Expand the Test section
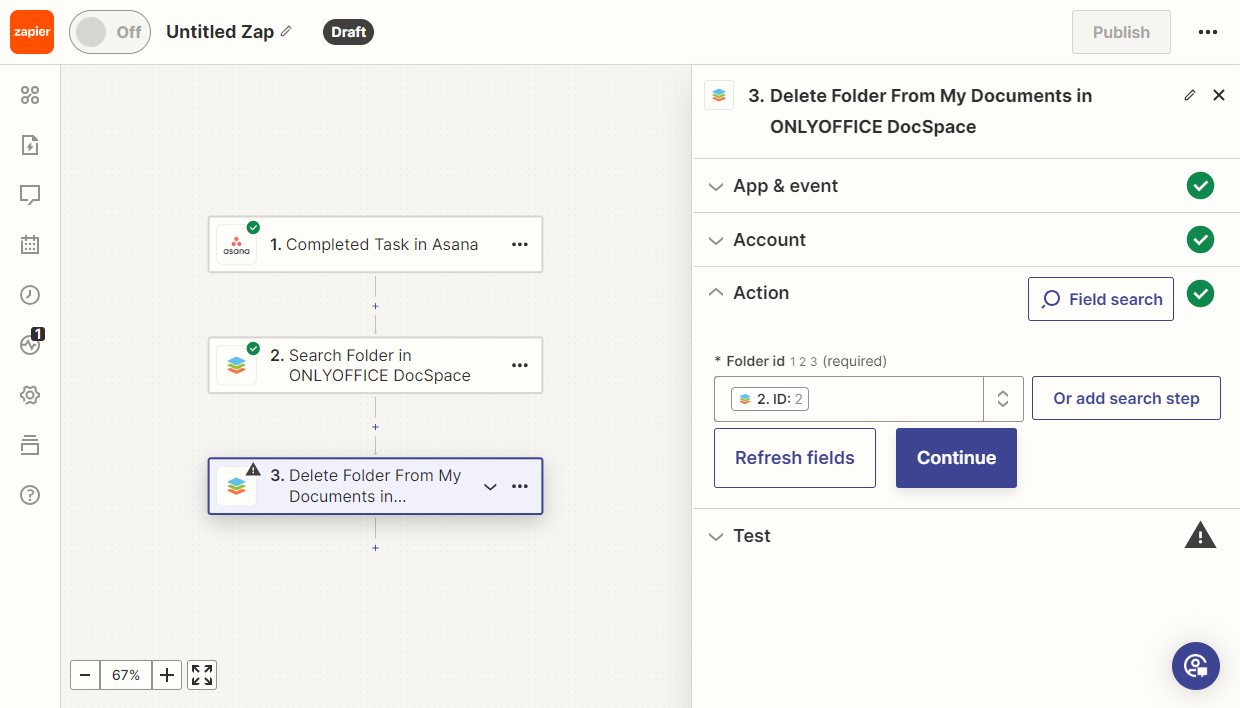 [752, 536]
